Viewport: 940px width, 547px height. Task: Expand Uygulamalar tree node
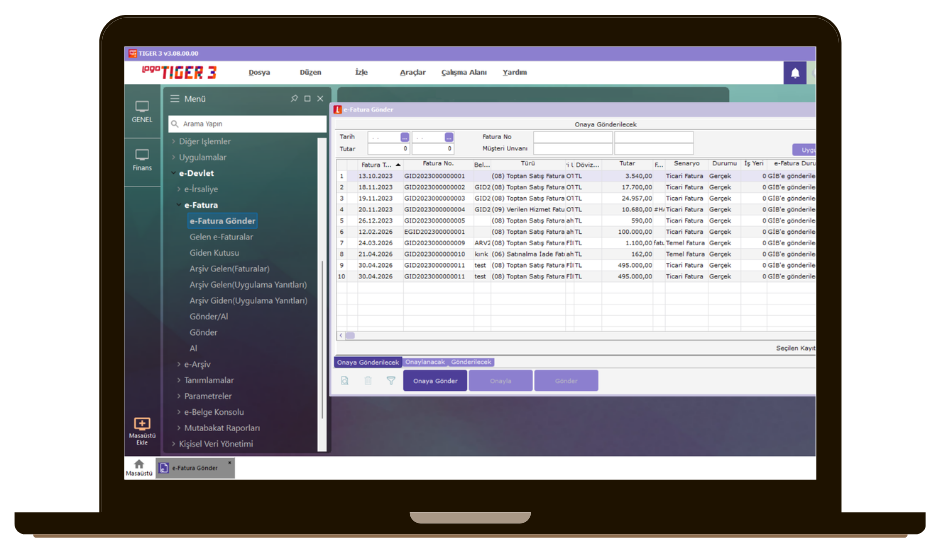coord(174,157)
